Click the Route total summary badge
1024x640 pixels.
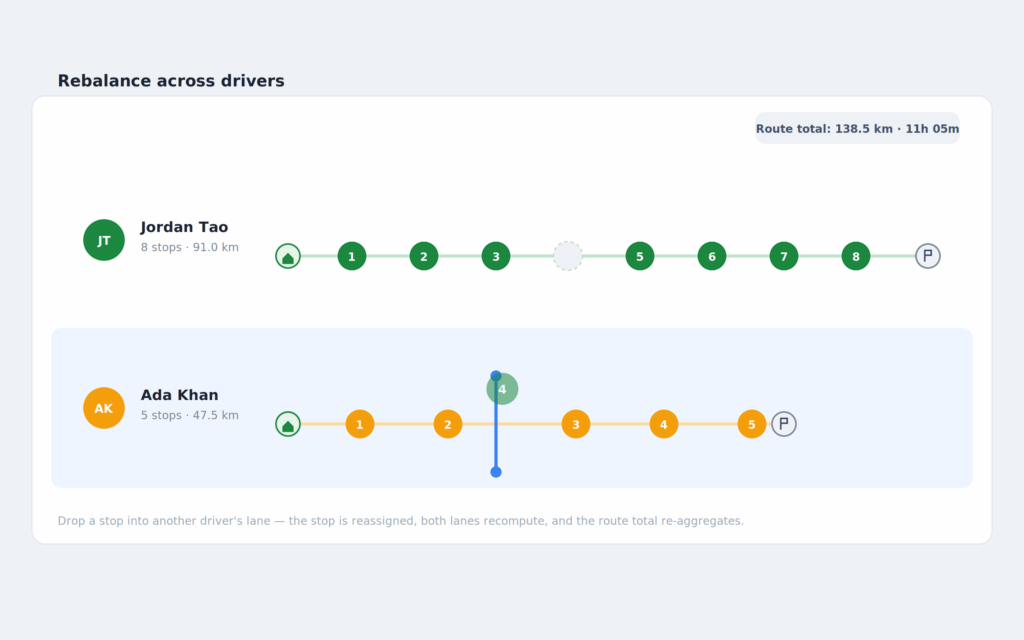pyautogui.click(x=857, y=128)
